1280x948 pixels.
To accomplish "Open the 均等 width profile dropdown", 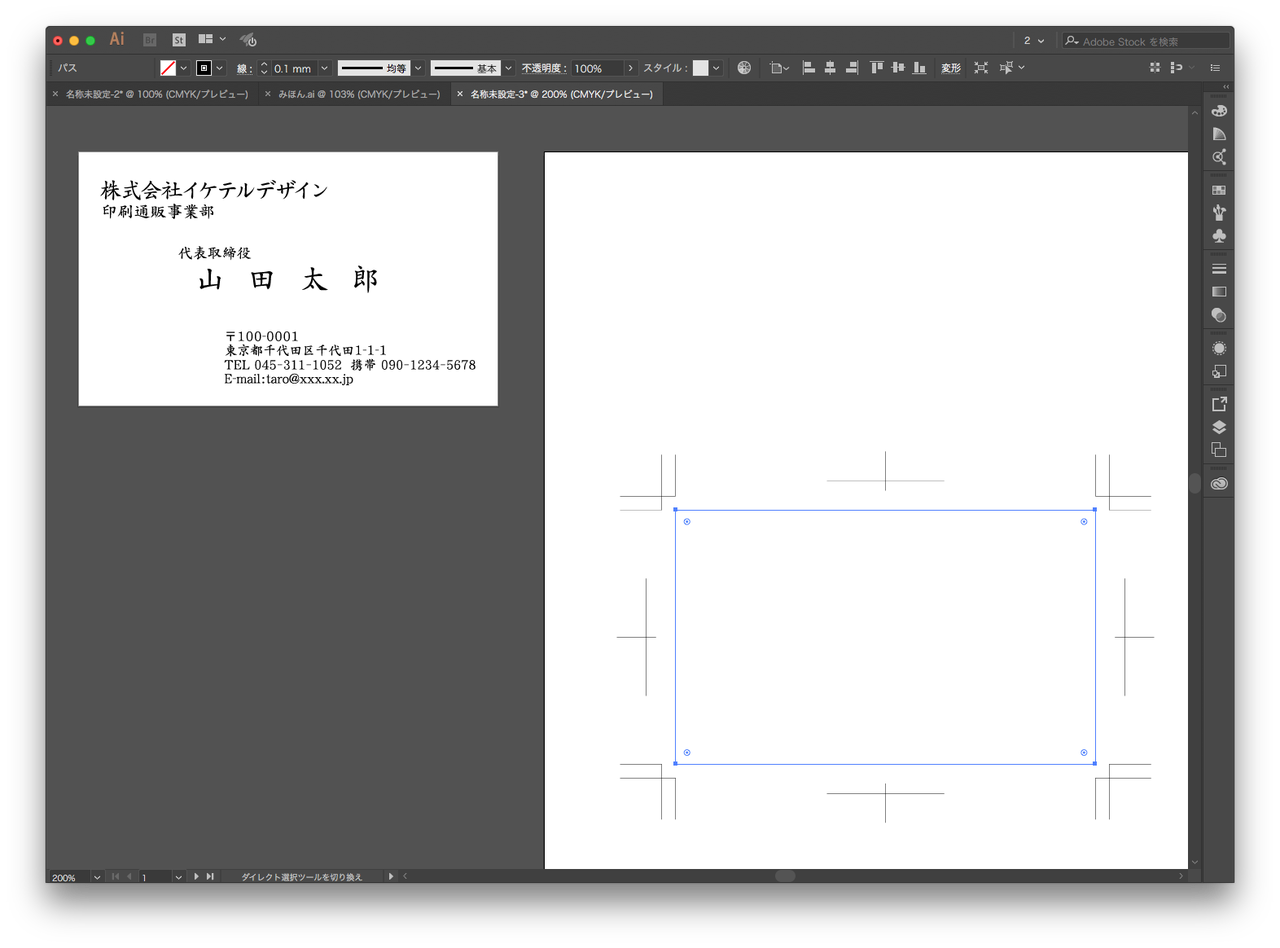I will coord(418,68).
